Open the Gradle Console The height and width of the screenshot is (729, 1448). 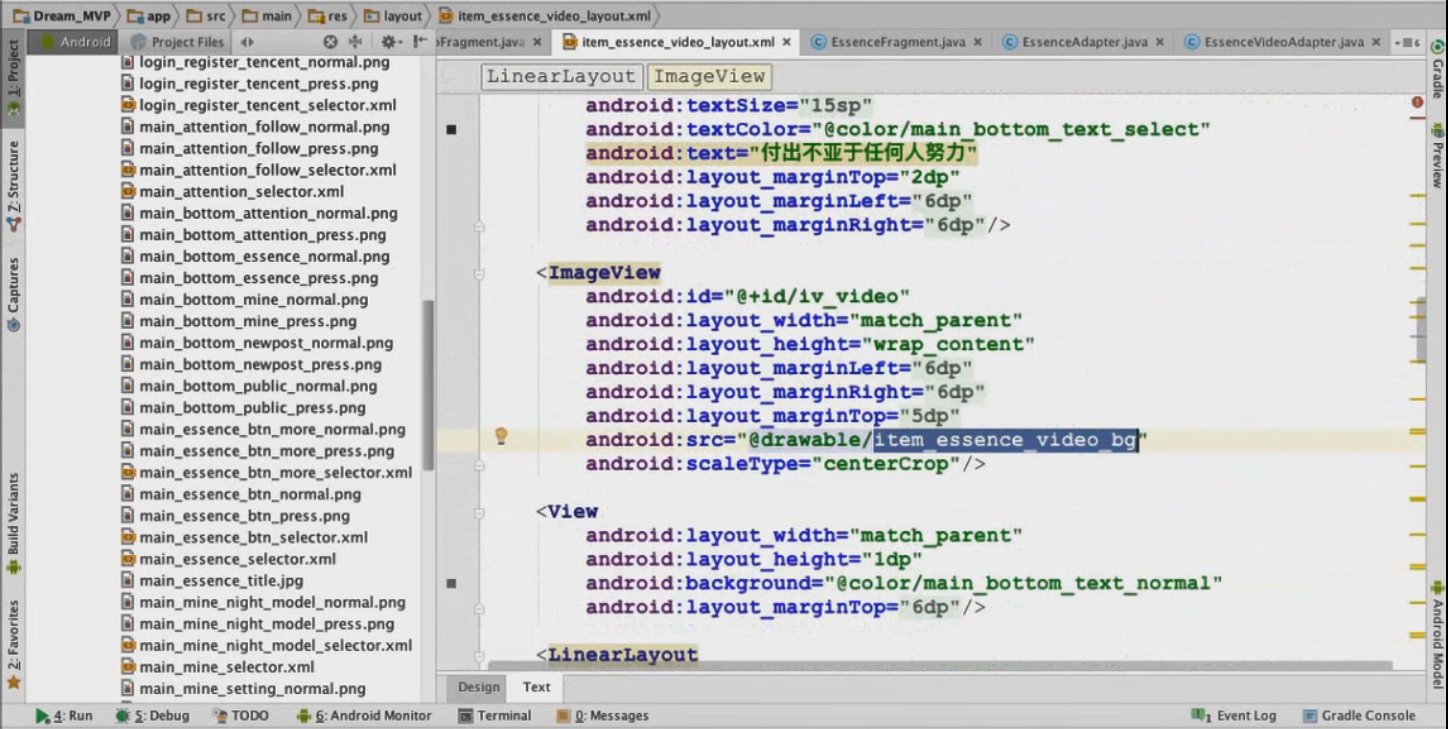pyautogui.click(x=1360, y=715)
